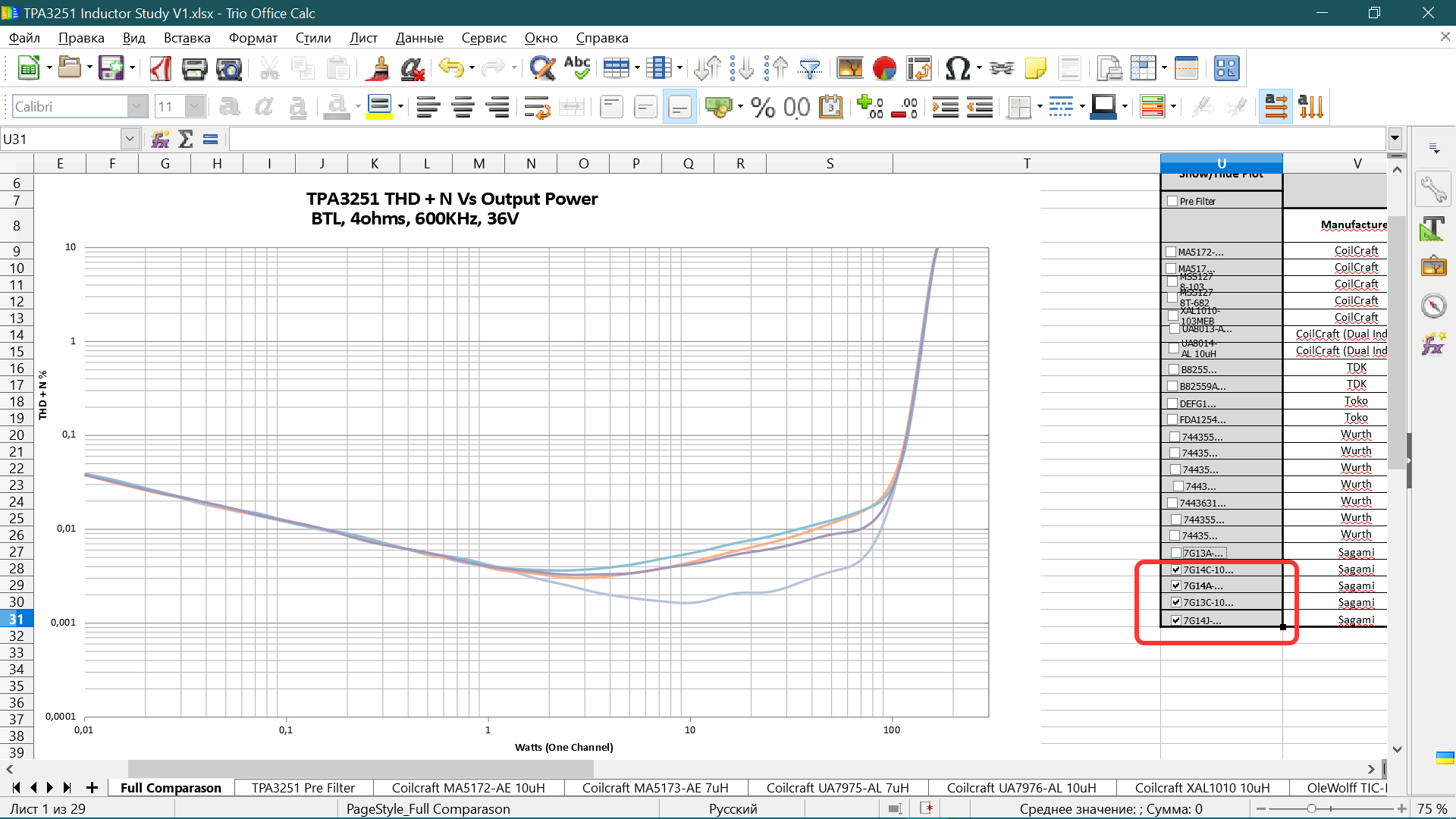
Task: Click the Save document icon
Action: tap(111, 68)
